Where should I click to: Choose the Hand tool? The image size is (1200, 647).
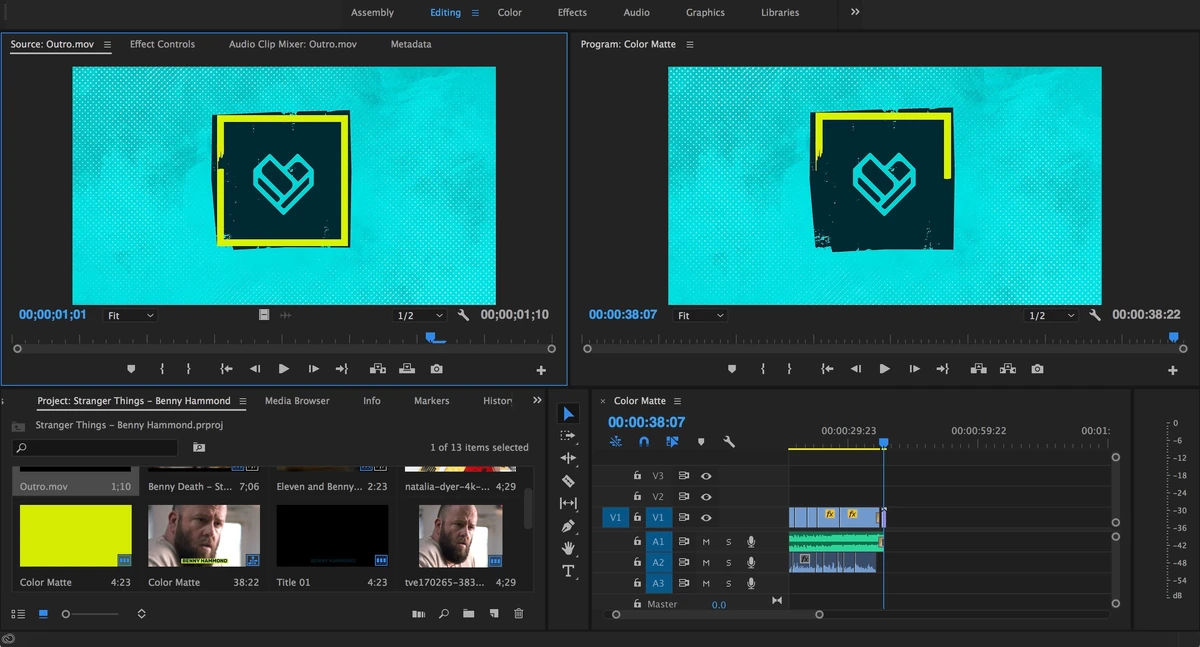(x=568, y=548)
